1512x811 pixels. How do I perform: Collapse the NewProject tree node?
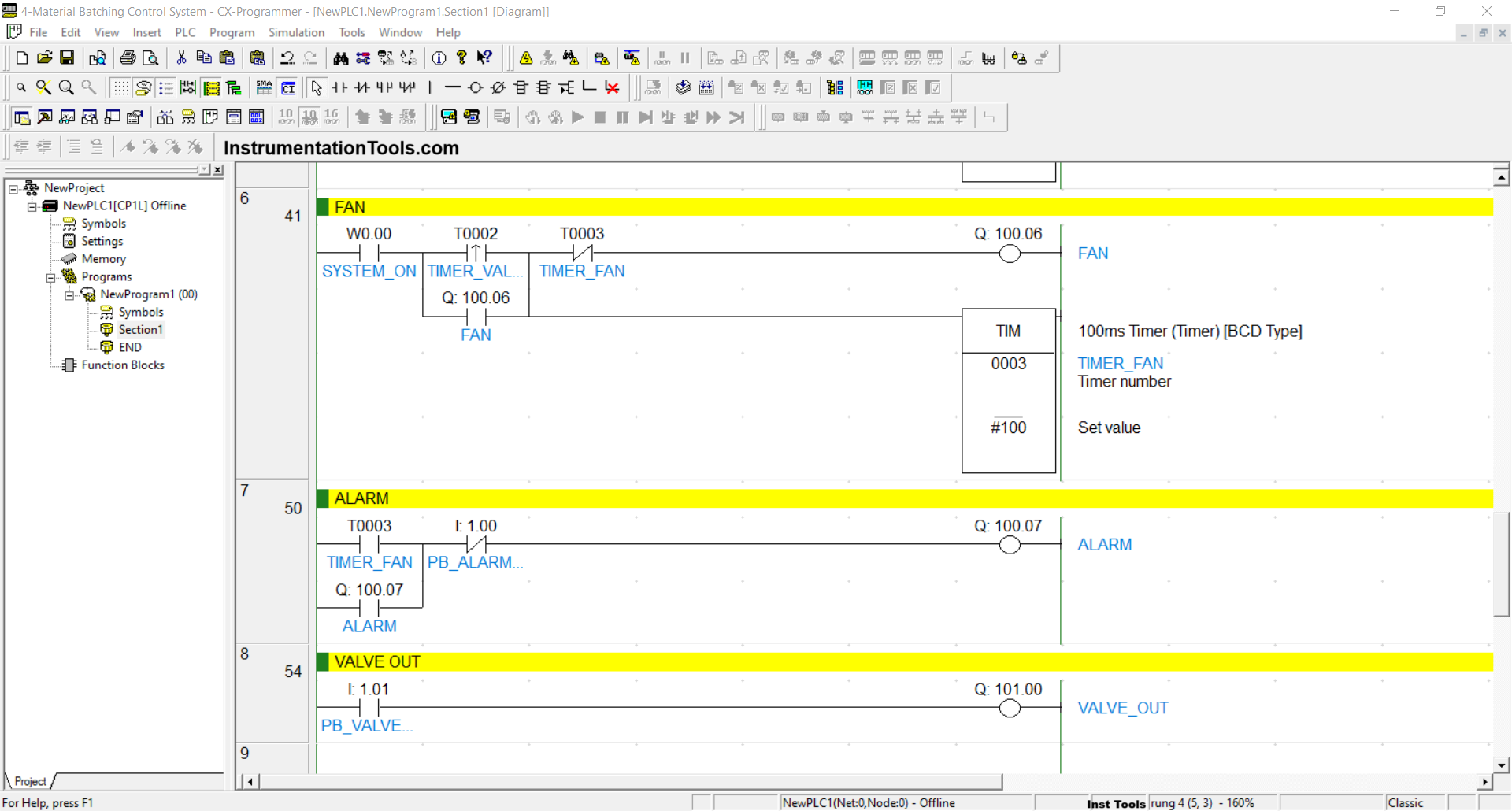click(13, 188)
